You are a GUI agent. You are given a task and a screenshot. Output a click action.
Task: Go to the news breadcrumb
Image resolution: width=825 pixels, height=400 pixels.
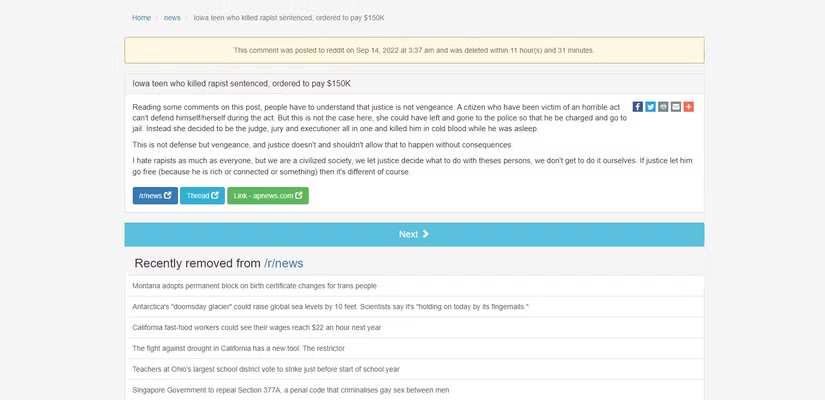[172, 18]
